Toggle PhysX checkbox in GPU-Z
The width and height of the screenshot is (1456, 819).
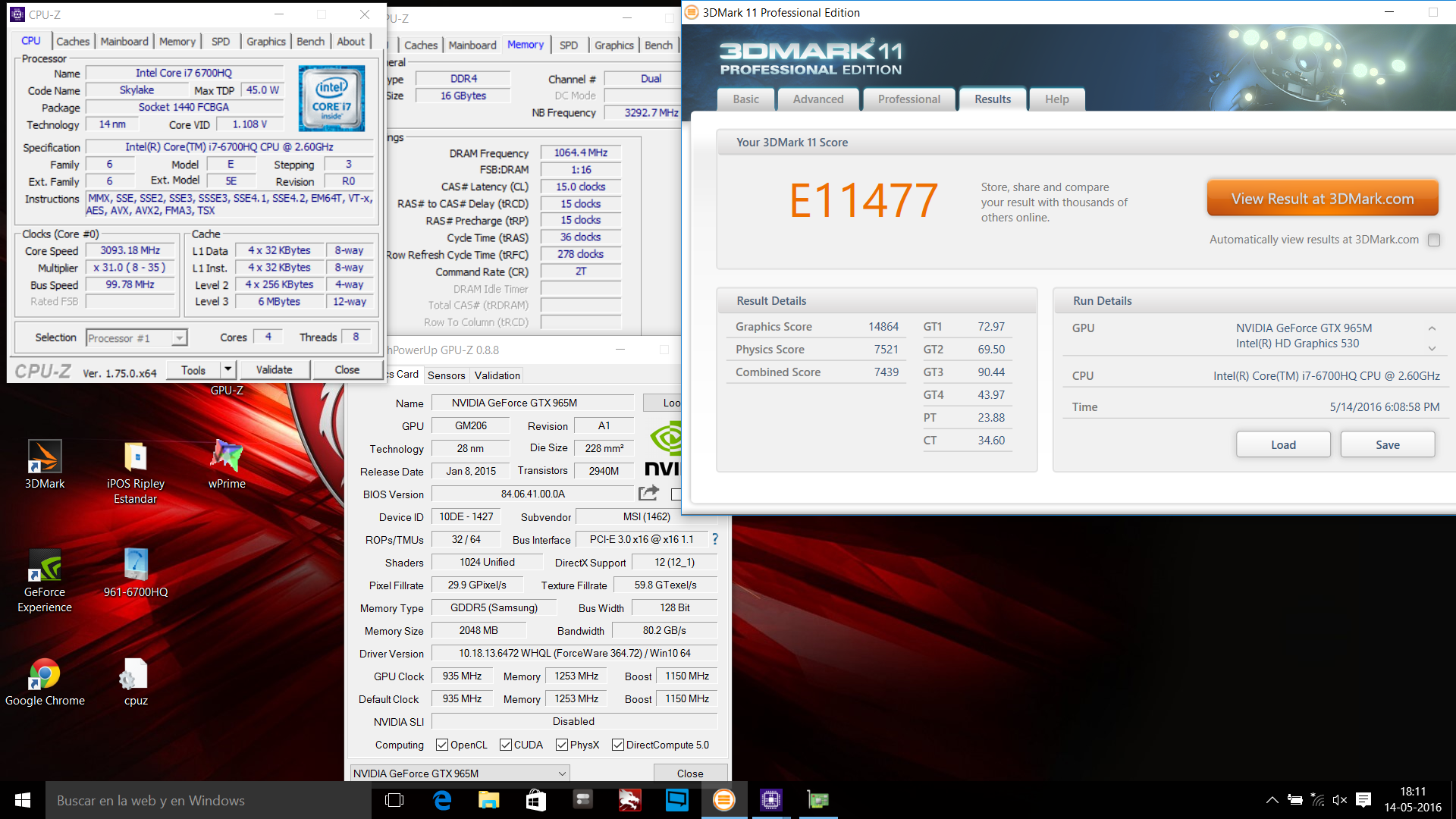pyautogui.click(x=562, y=745)
